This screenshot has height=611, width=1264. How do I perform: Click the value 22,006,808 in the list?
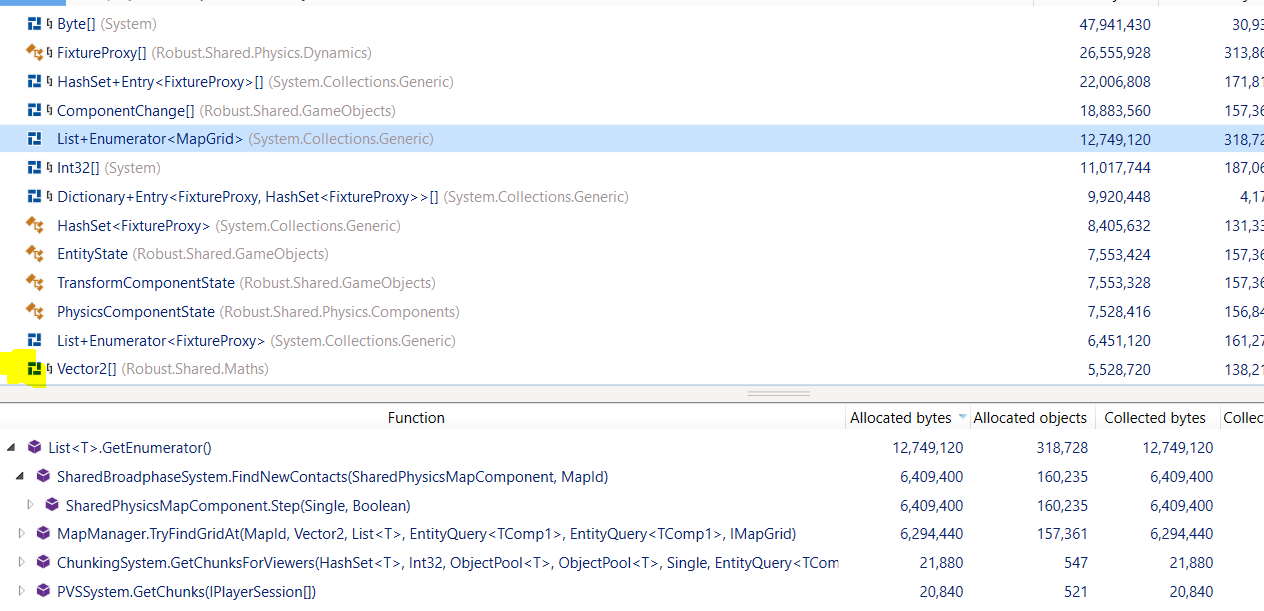point(1115,81)
